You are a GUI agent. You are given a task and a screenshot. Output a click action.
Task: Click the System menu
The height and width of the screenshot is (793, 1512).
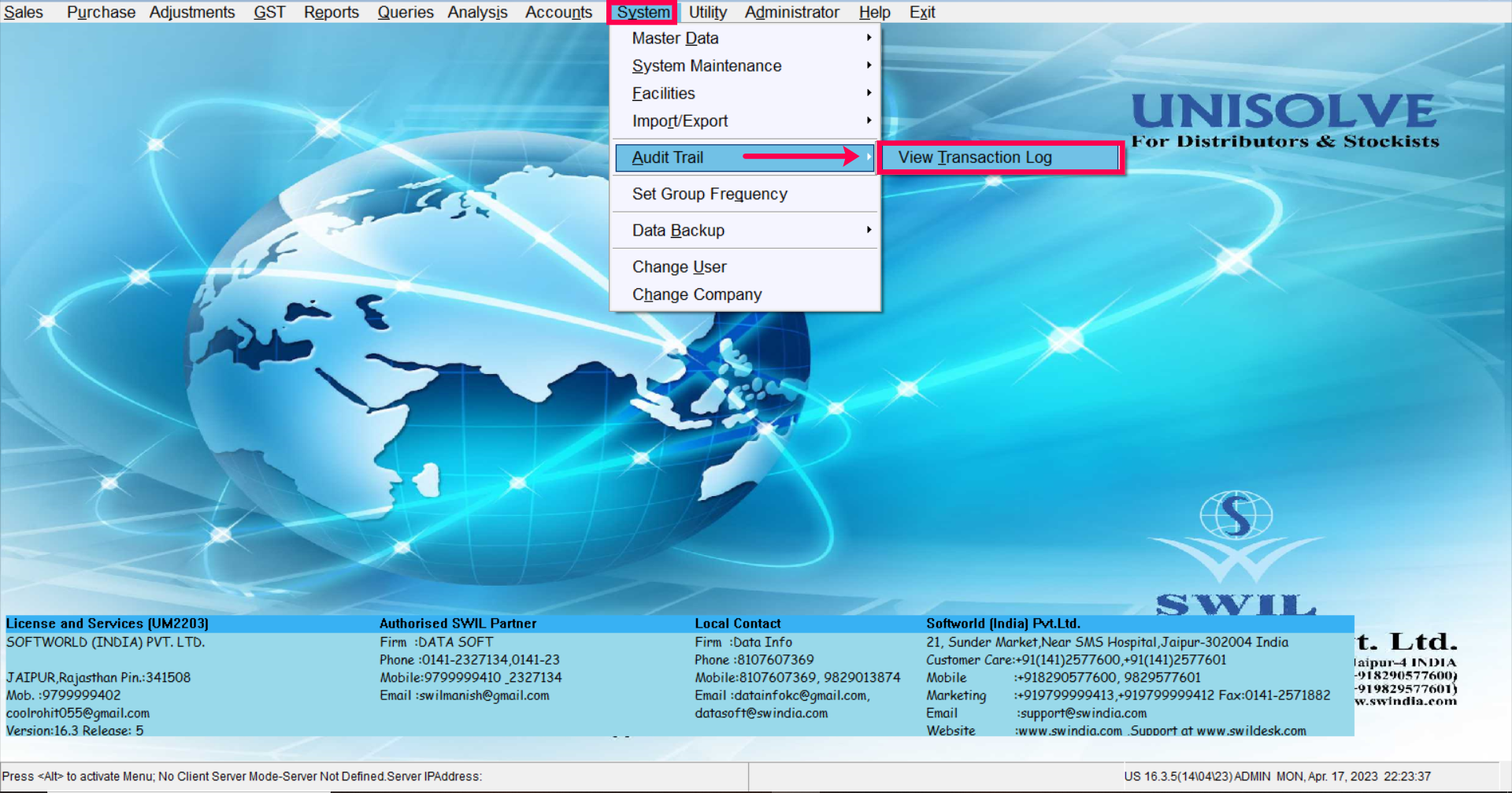643,12
